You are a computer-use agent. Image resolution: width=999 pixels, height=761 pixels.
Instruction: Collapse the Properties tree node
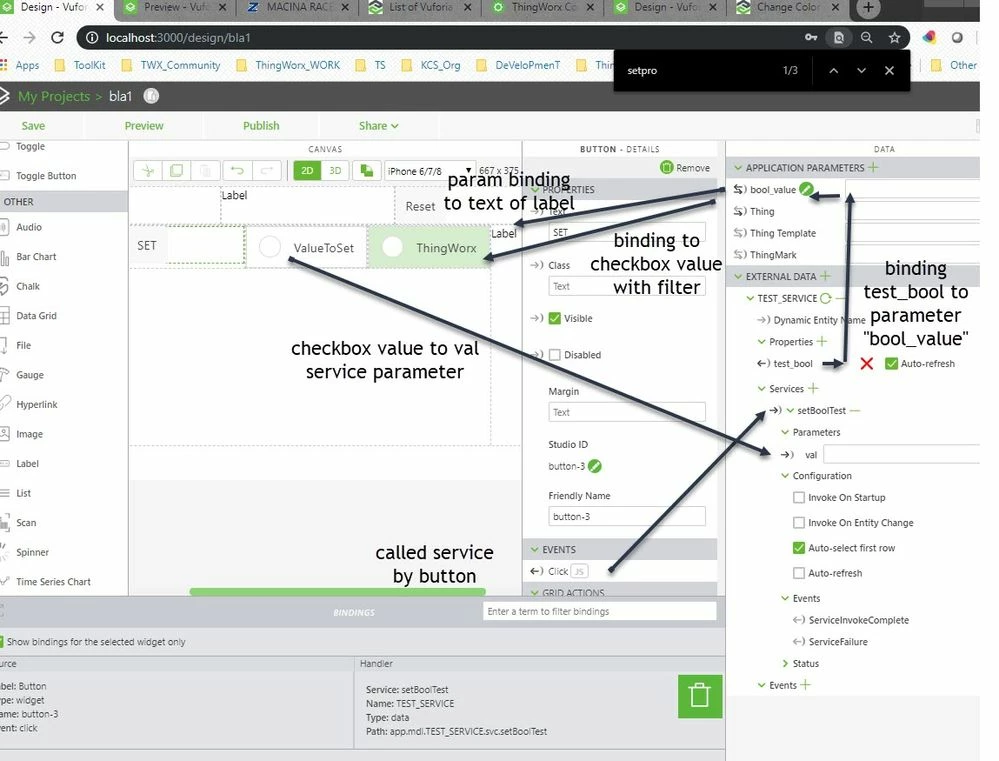point(761,342)
